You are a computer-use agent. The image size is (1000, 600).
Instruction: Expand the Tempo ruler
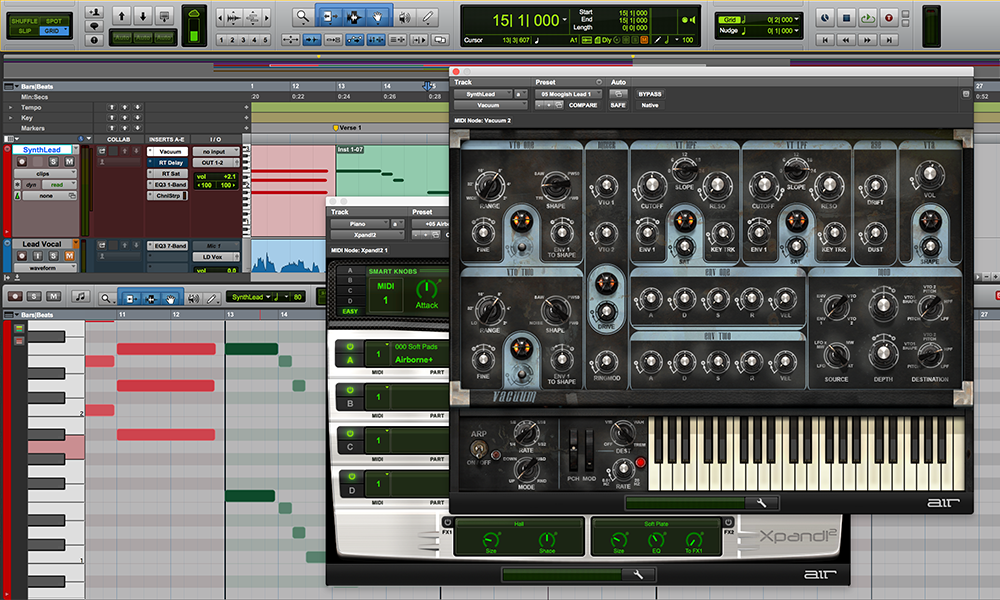(10, 107)
